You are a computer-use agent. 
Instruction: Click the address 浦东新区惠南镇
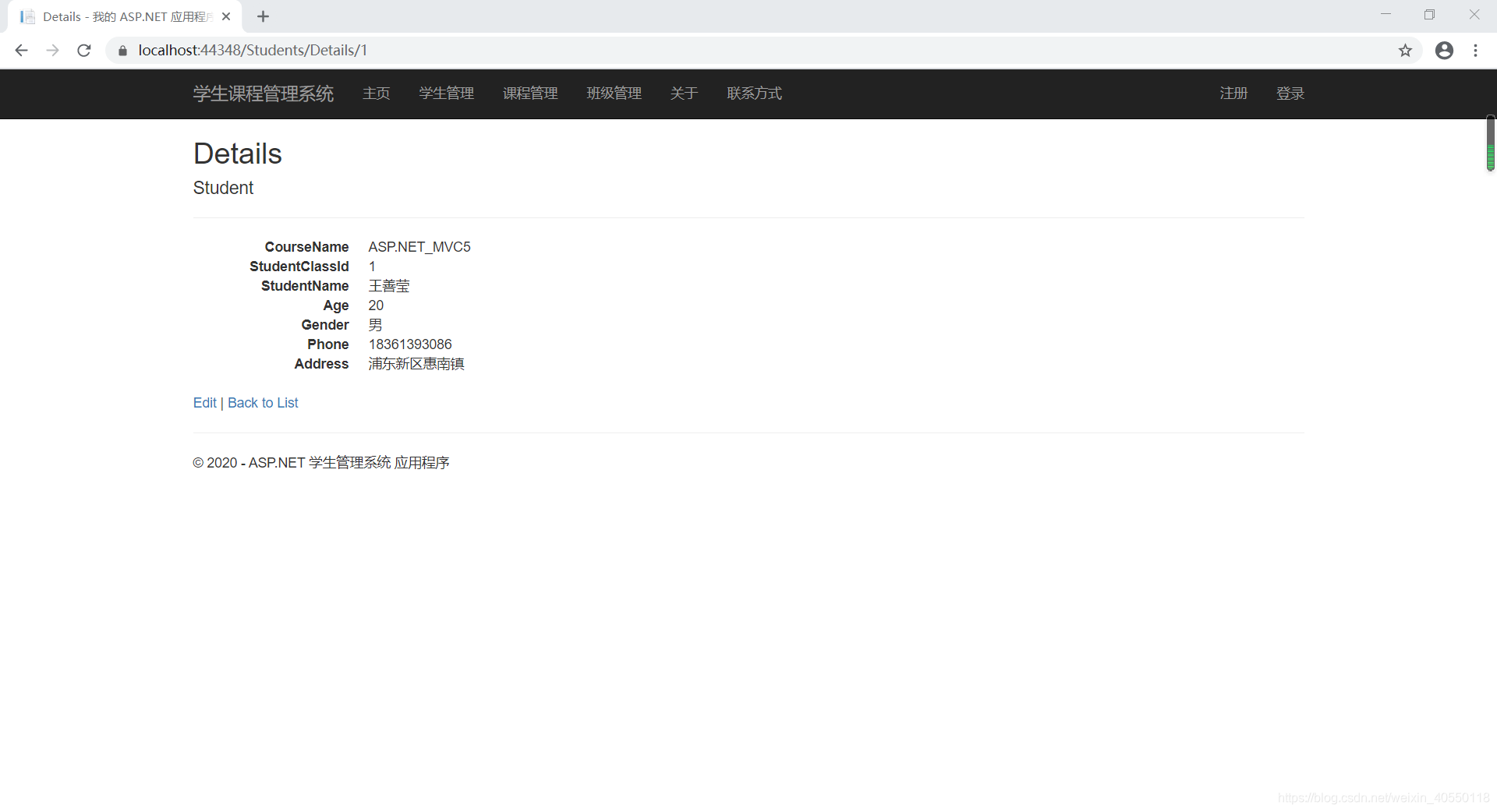click(416, 364)
